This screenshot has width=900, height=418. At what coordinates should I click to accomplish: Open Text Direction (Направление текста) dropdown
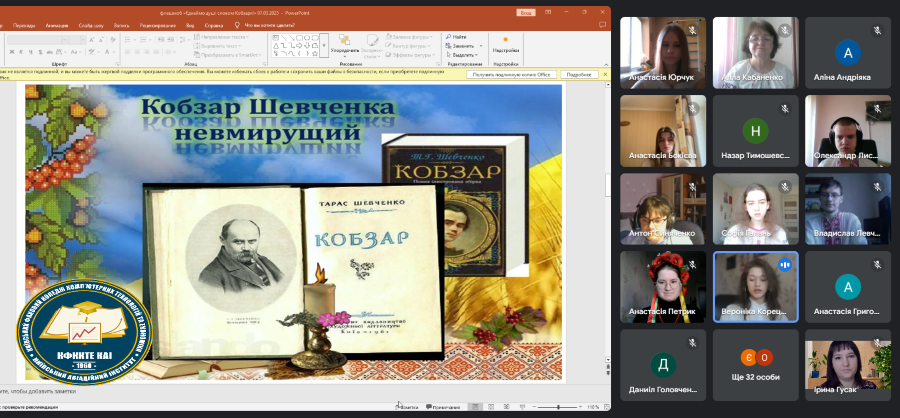tap(222, 37)
